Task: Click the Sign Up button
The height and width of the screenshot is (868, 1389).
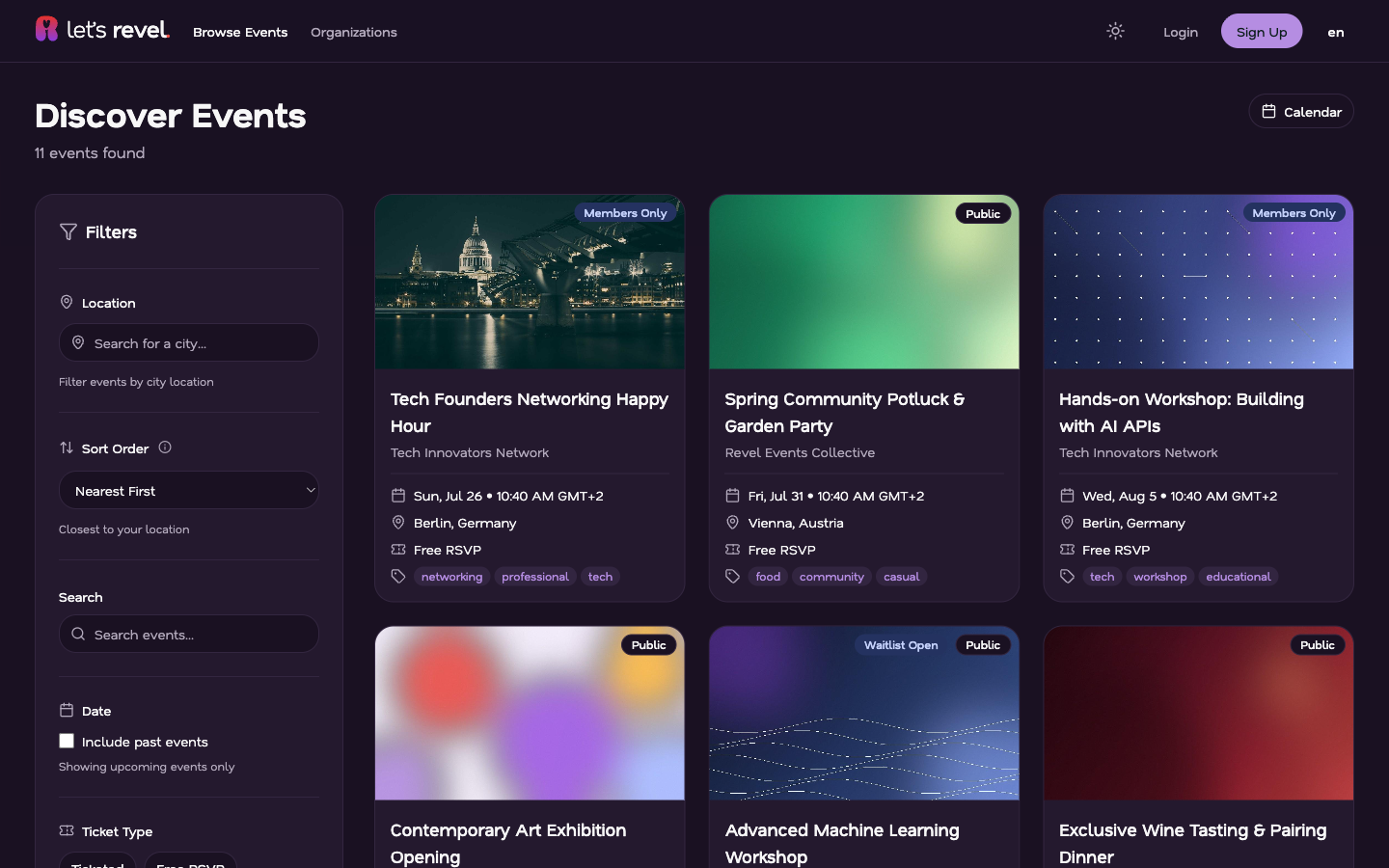Action: tap(1262, 31)
